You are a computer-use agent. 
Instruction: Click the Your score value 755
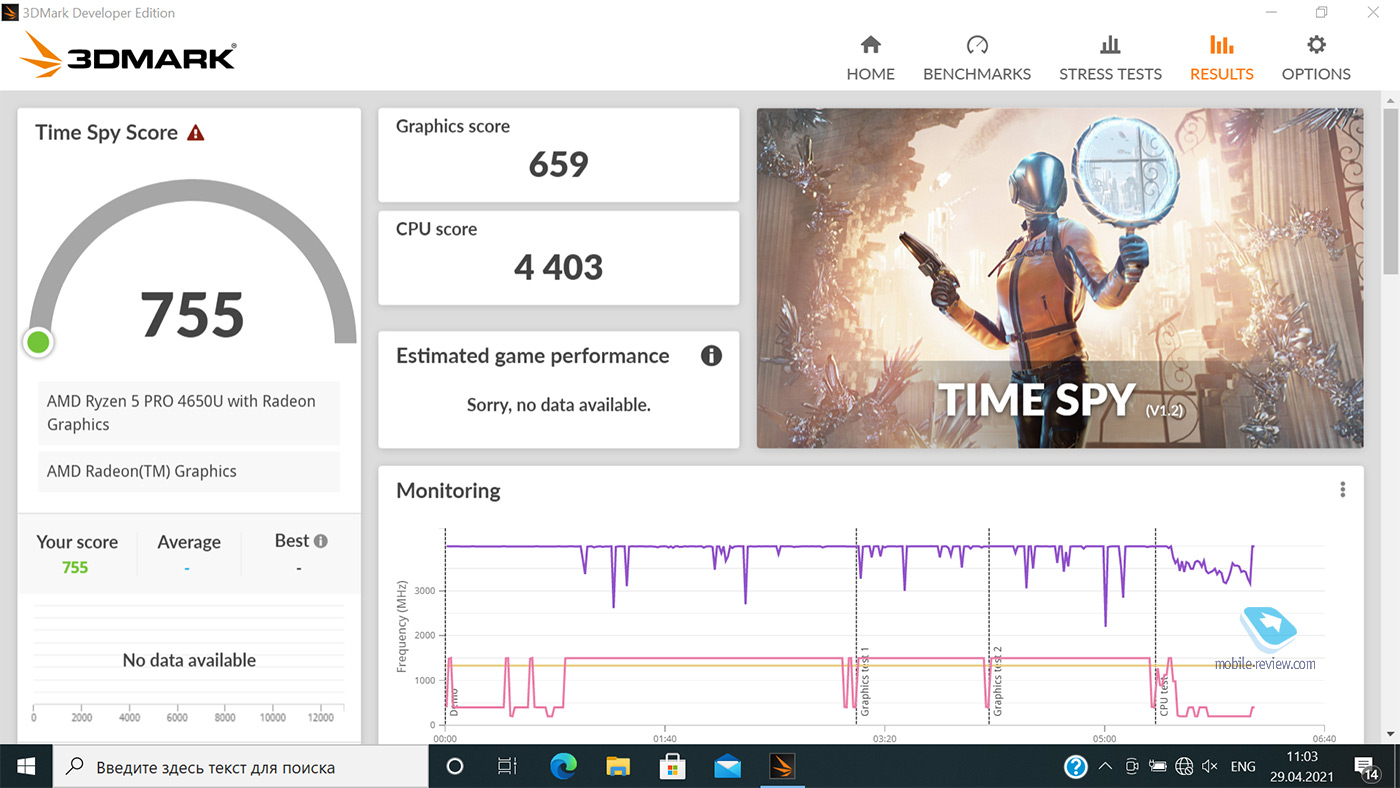tap(75, 568)
